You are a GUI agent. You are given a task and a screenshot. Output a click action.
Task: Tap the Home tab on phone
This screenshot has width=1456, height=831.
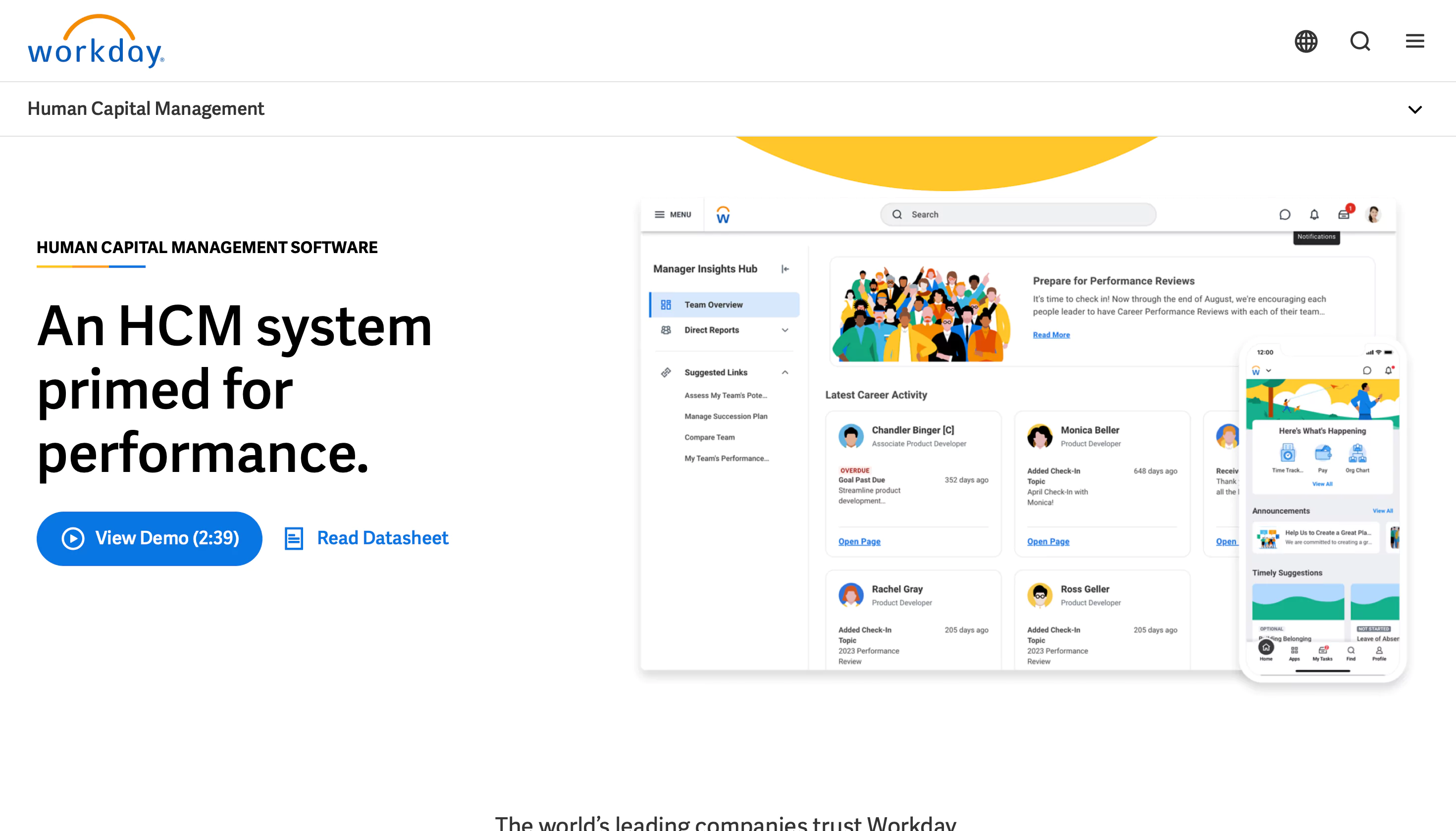(1266, 651)
